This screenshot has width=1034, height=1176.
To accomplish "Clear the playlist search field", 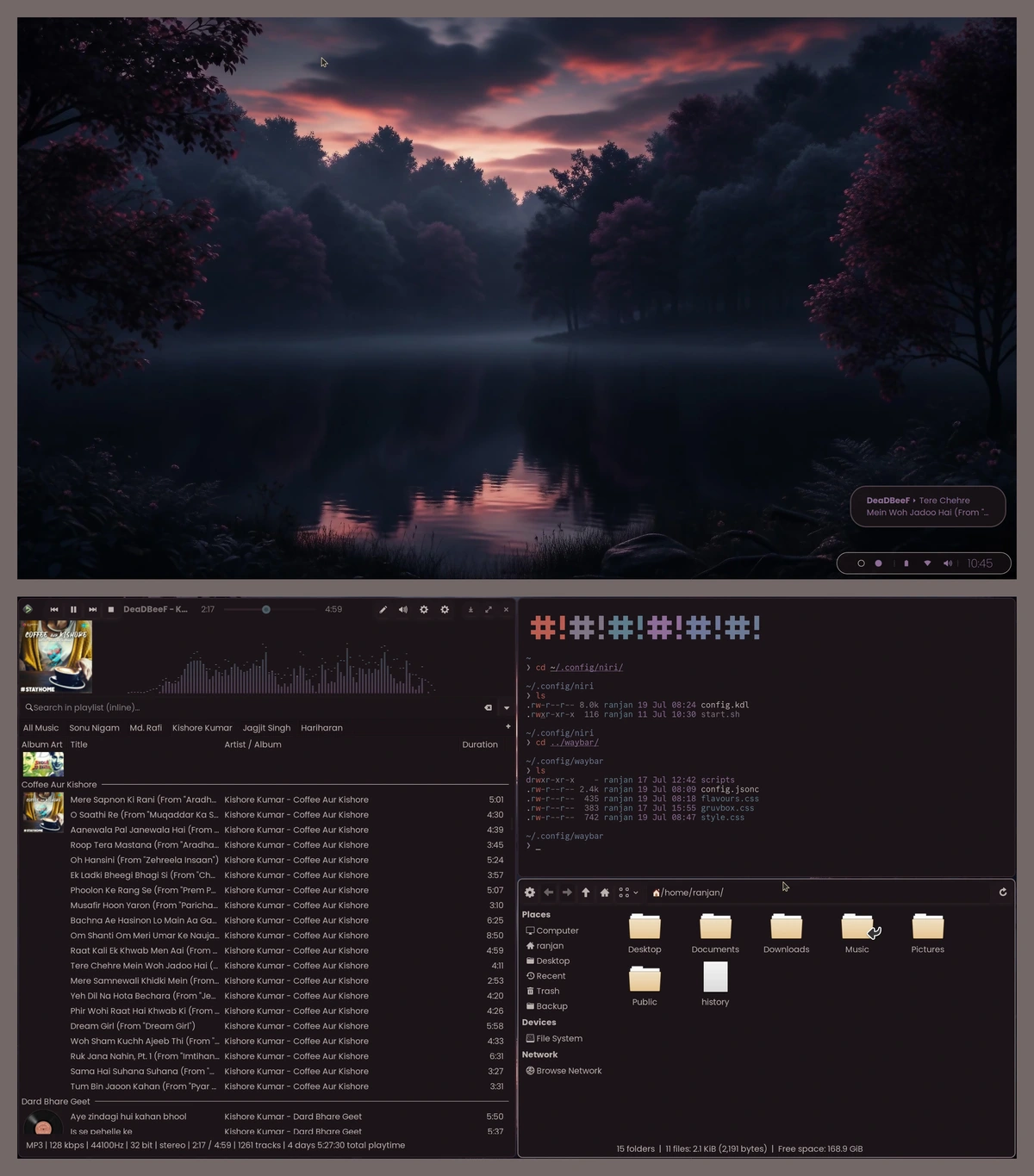I will (488, 707).
